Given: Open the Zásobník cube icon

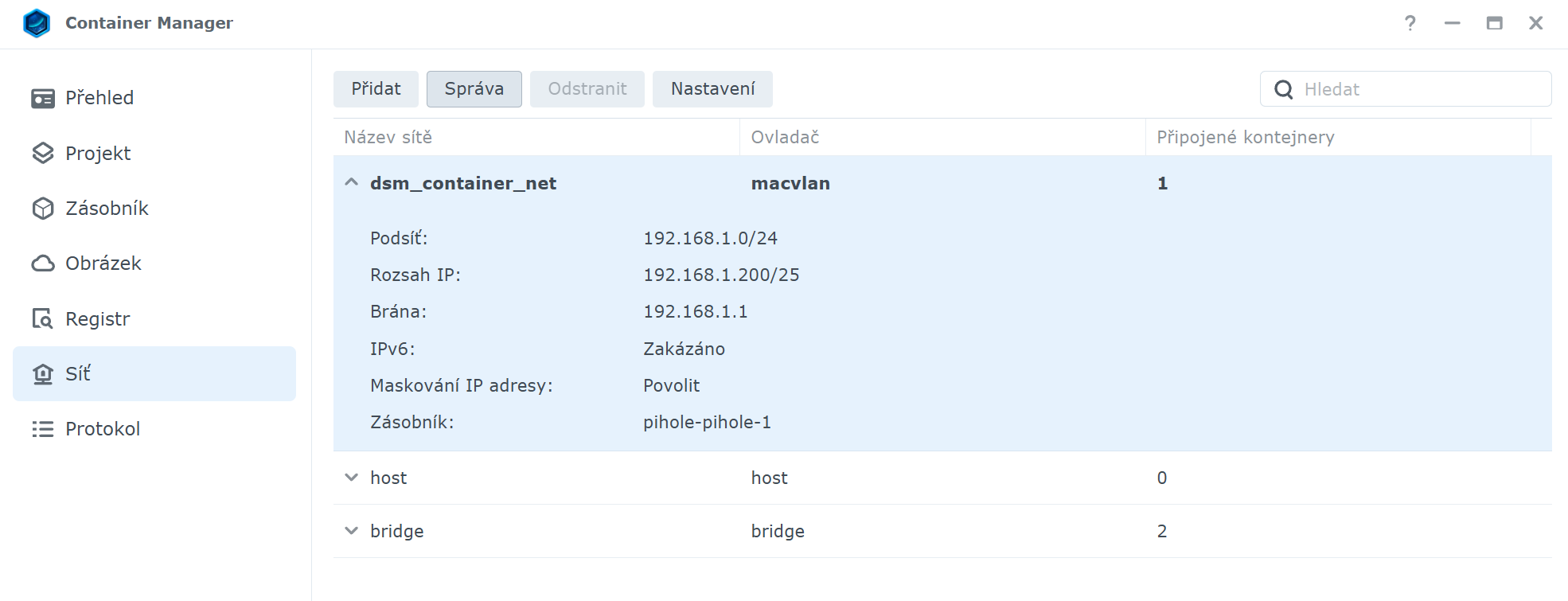Looking at the screenshot, I should click(43, 208).
